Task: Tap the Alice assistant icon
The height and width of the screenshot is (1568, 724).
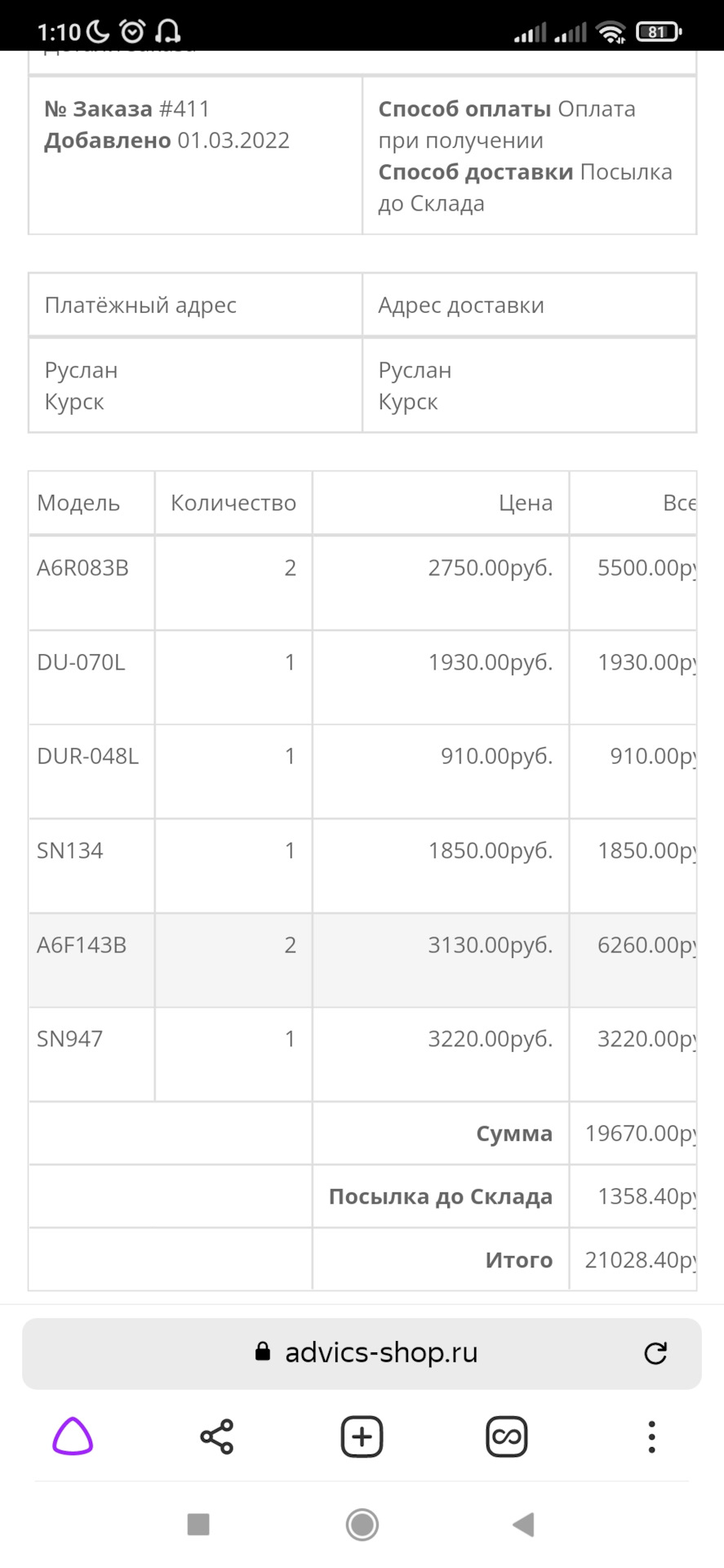Action: tap(73, 1437)
